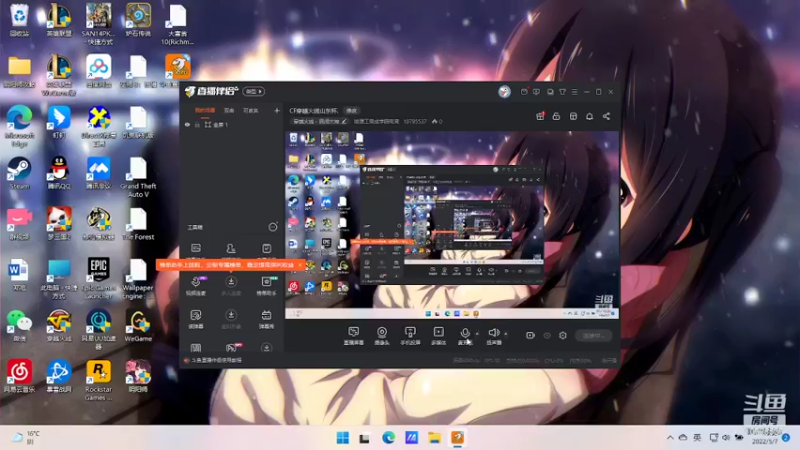Open the weather widget showing 16°C
Image resolution: width=800 pixels, height=450 pixels.
pos(26,437)
